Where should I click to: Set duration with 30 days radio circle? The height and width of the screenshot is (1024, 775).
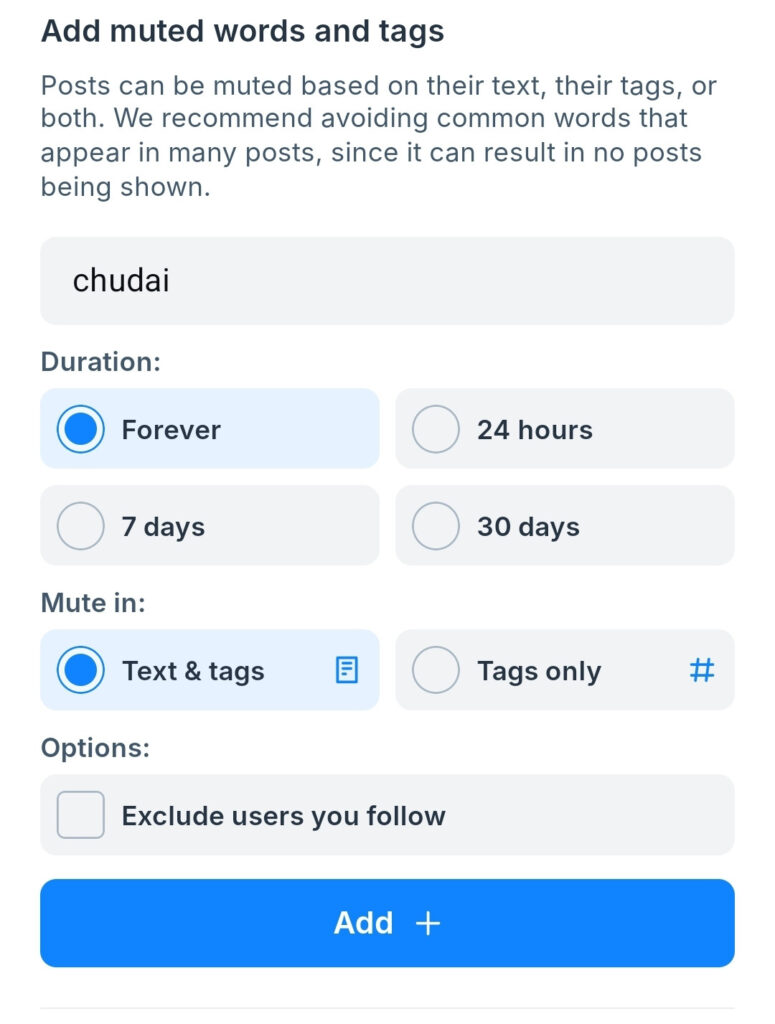point(436,526)
